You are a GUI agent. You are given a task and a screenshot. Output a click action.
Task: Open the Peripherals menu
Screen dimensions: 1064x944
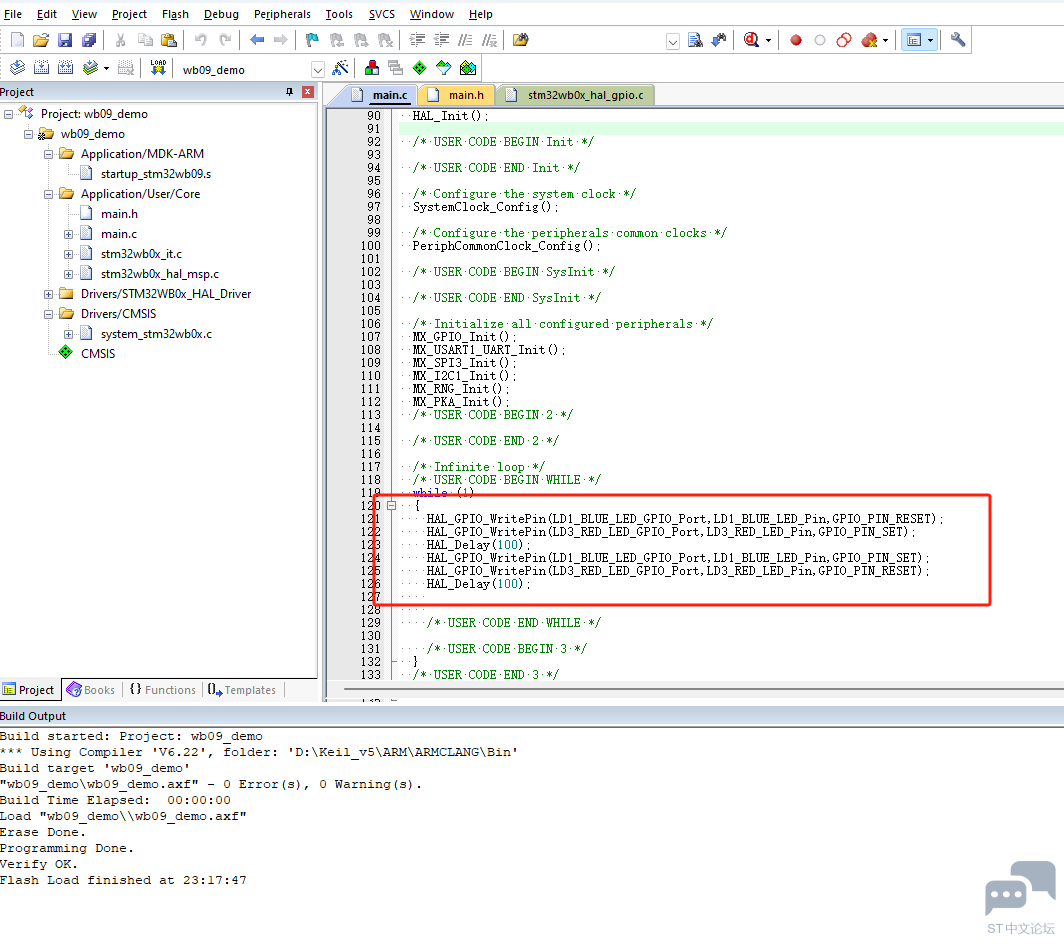[x=282, y=14]
